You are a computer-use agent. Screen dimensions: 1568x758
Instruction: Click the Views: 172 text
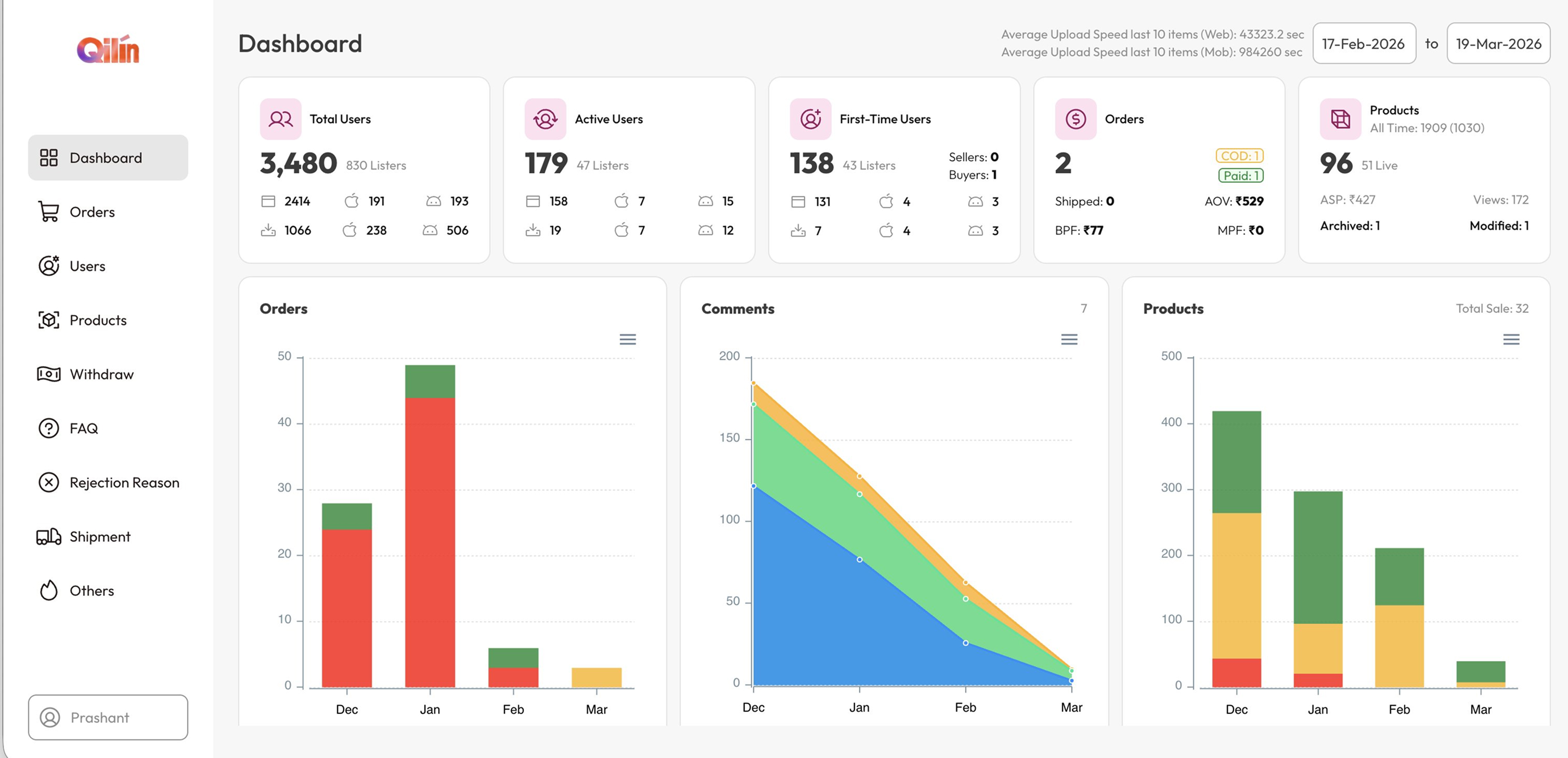pyautogui.click(x=1500, y=199)
